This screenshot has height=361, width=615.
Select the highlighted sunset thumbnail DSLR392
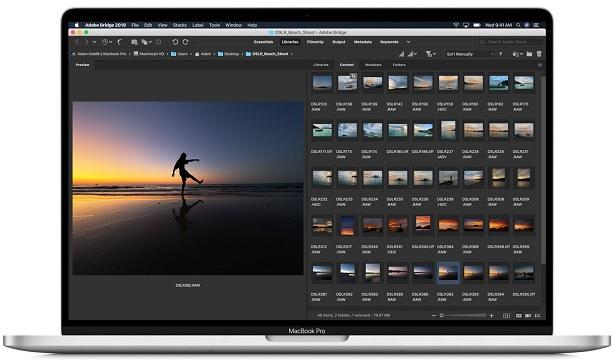pos(448,272)
